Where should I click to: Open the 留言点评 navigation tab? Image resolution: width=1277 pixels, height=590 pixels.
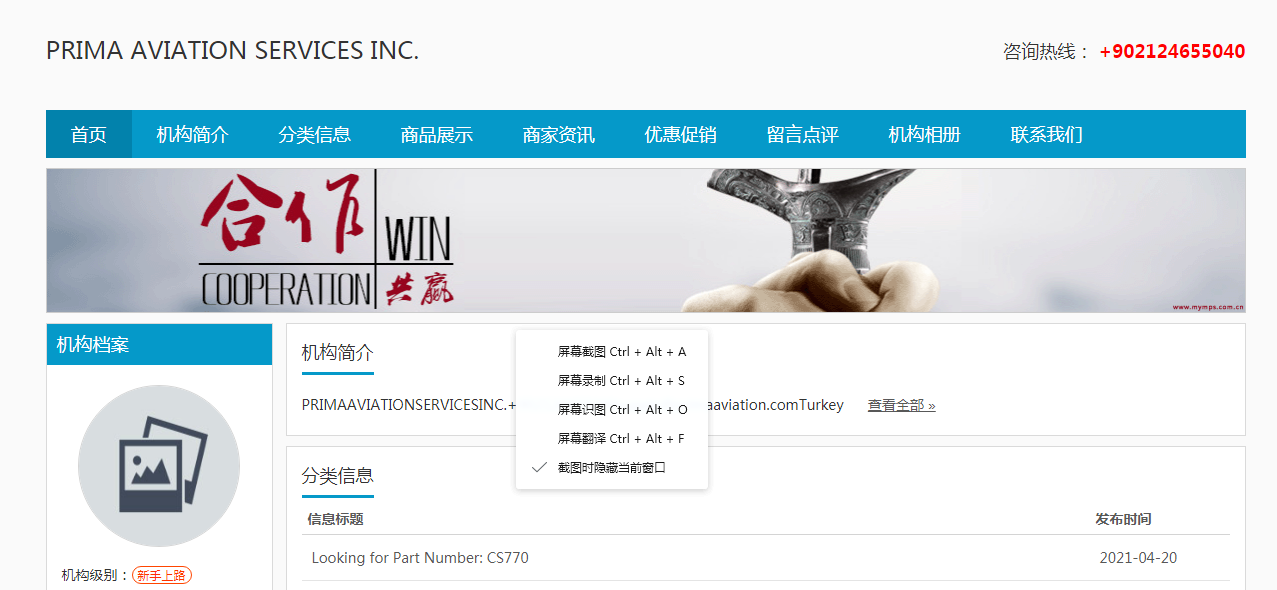[x=803, y=134]
